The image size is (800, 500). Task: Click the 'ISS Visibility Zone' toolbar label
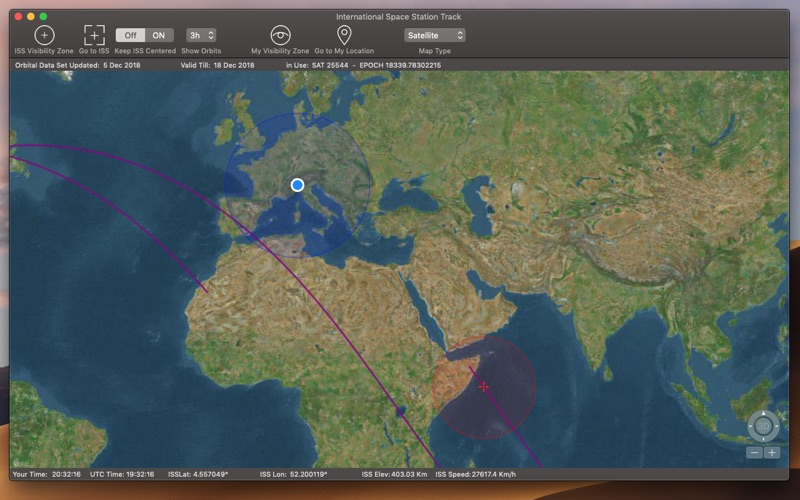(44, 51)
